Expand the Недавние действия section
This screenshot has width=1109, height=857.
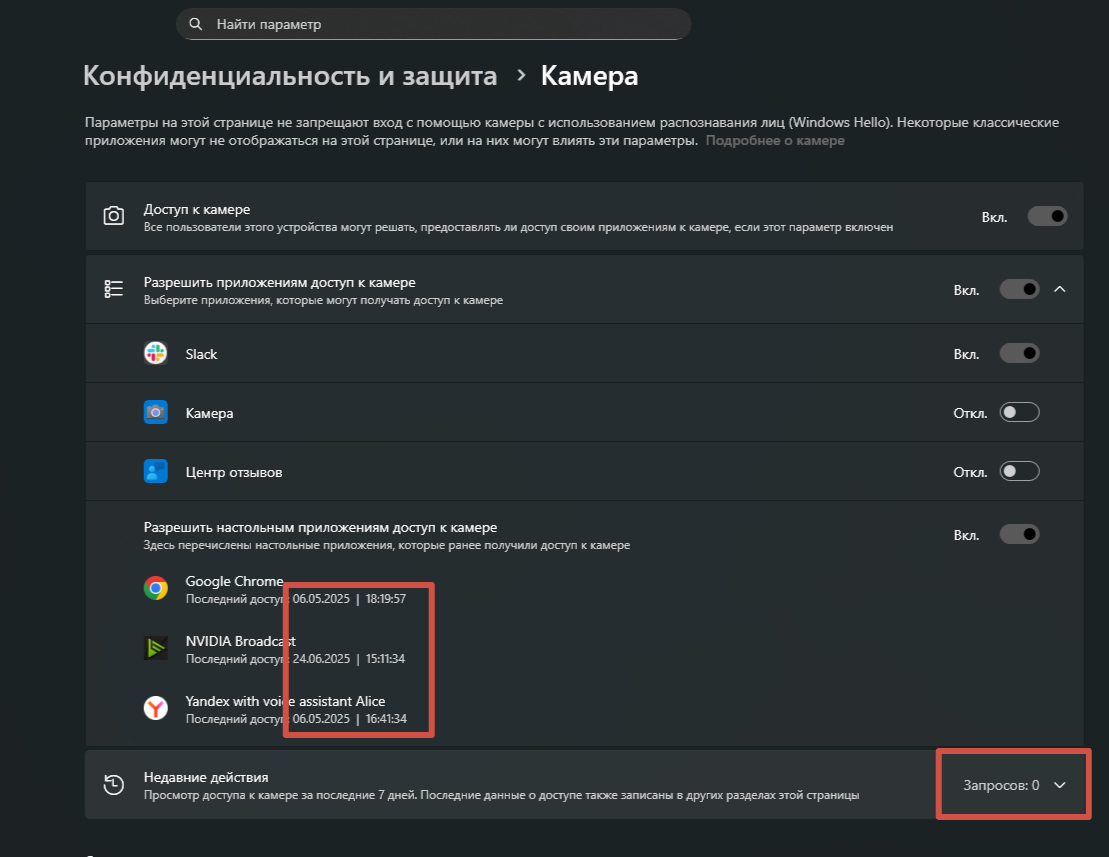click(x=1060, y=785)
